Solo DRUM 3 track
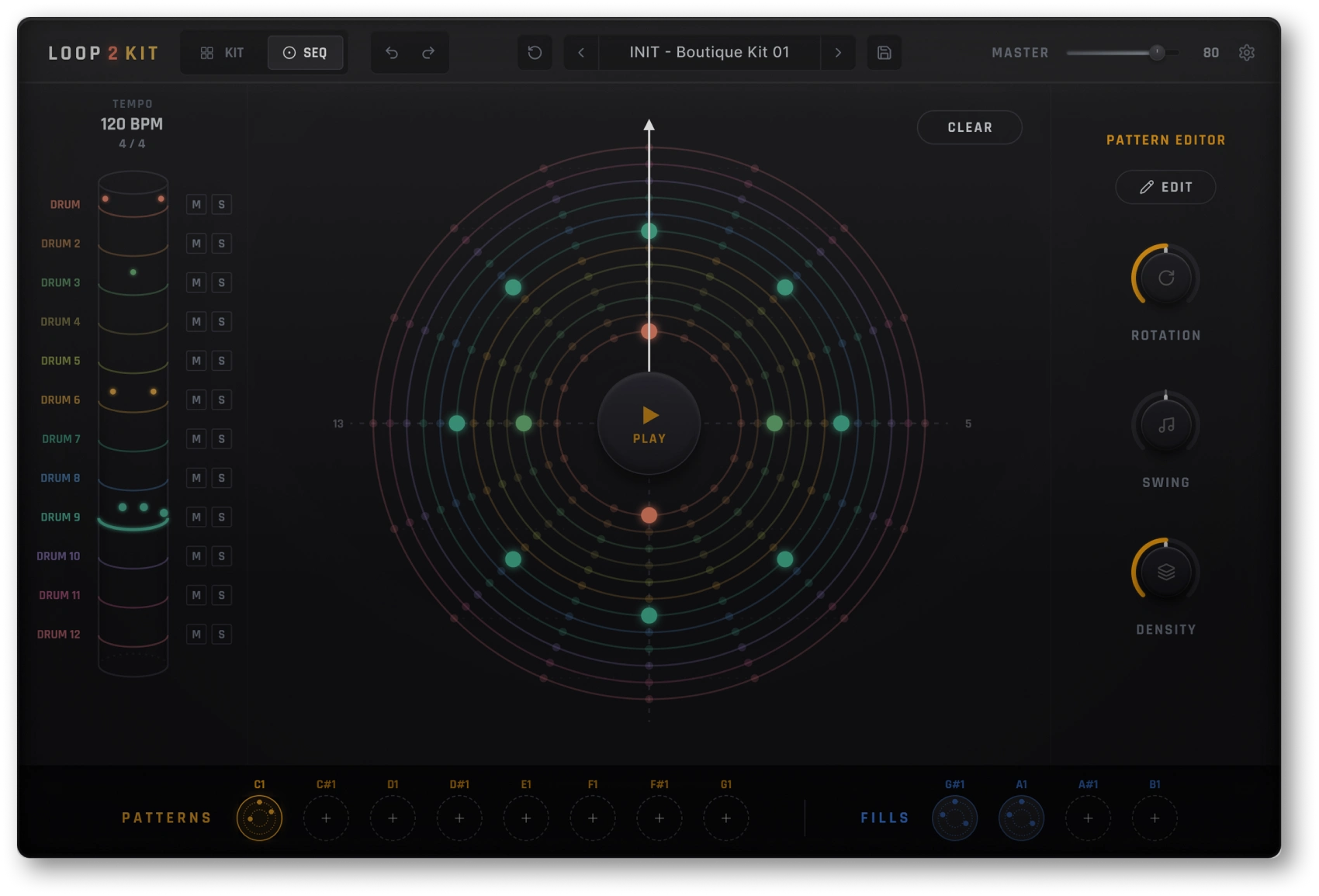 tap(222, 283)
